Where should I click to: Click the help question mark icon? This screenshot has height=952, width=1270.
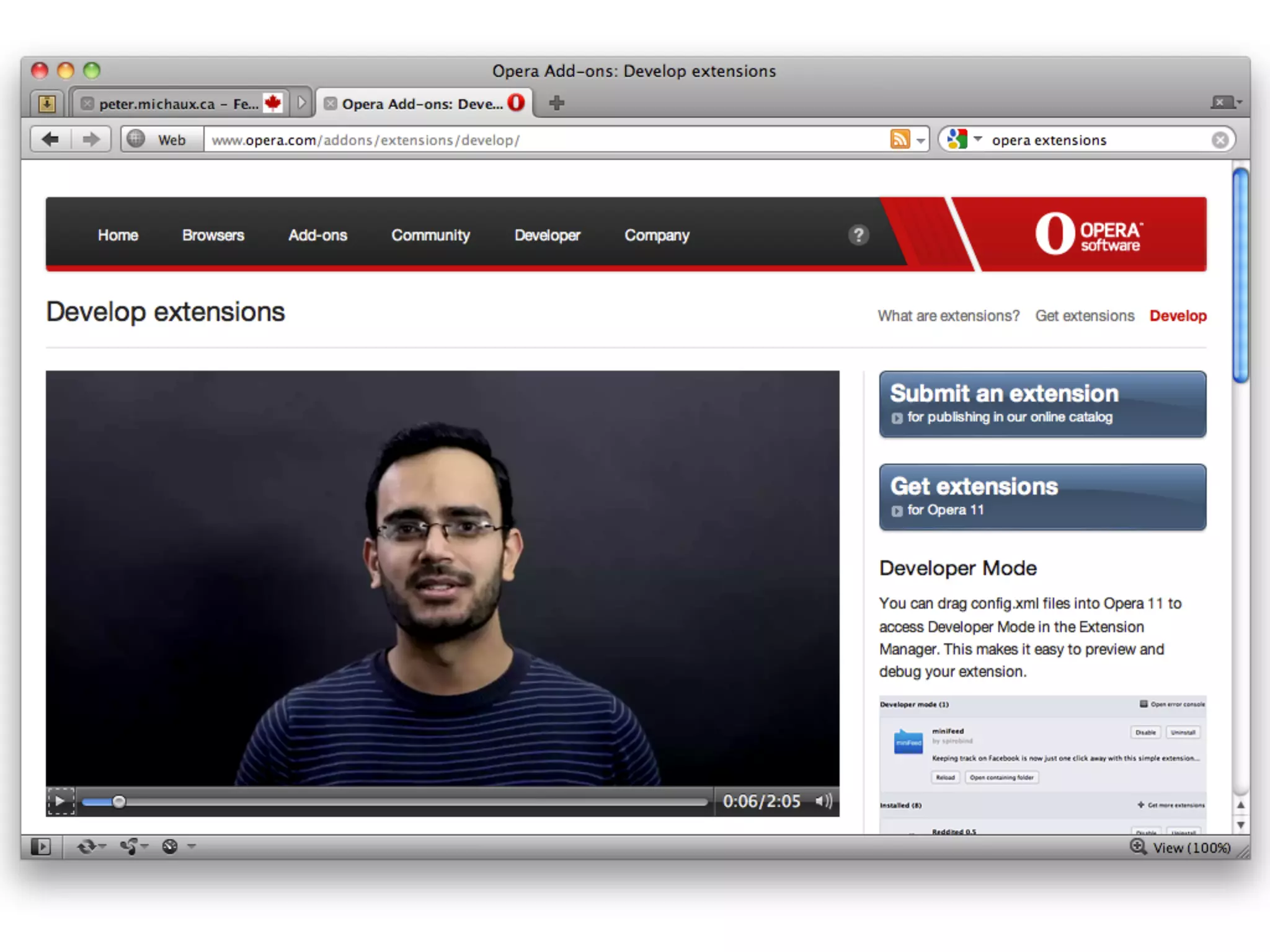[858, 235]
